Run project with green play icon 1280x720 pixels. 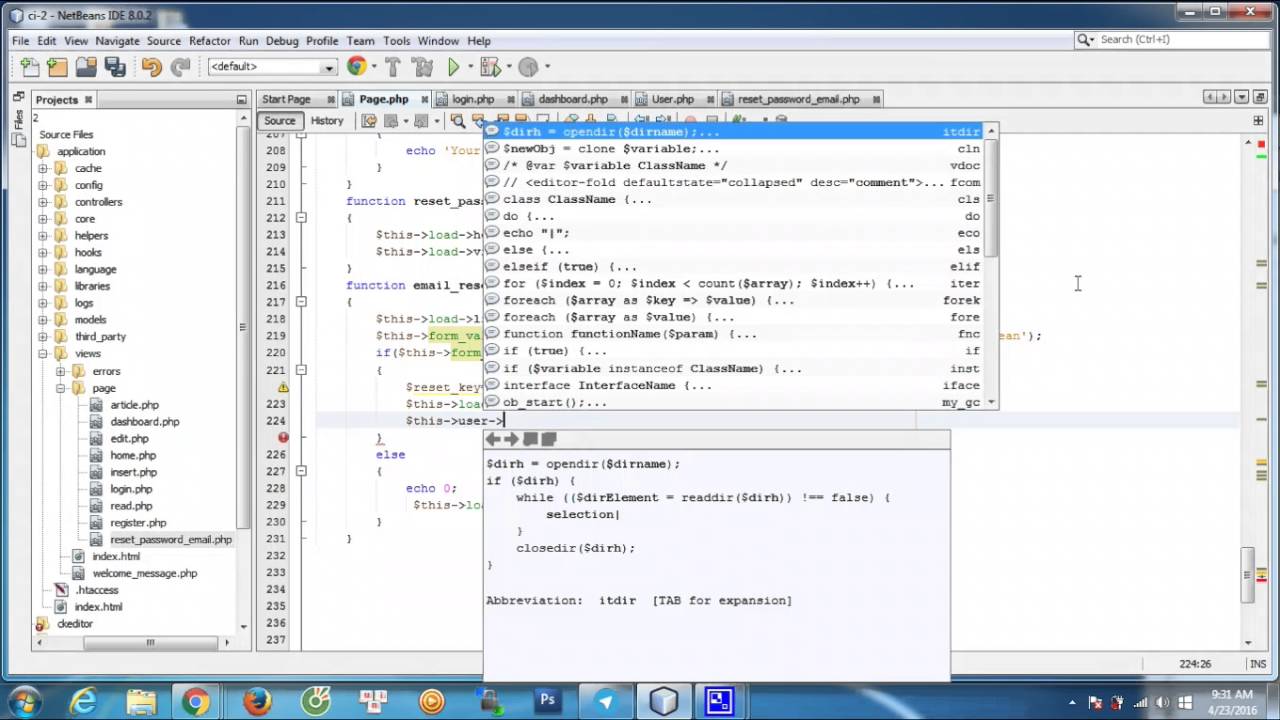click(x=453, y=67)
